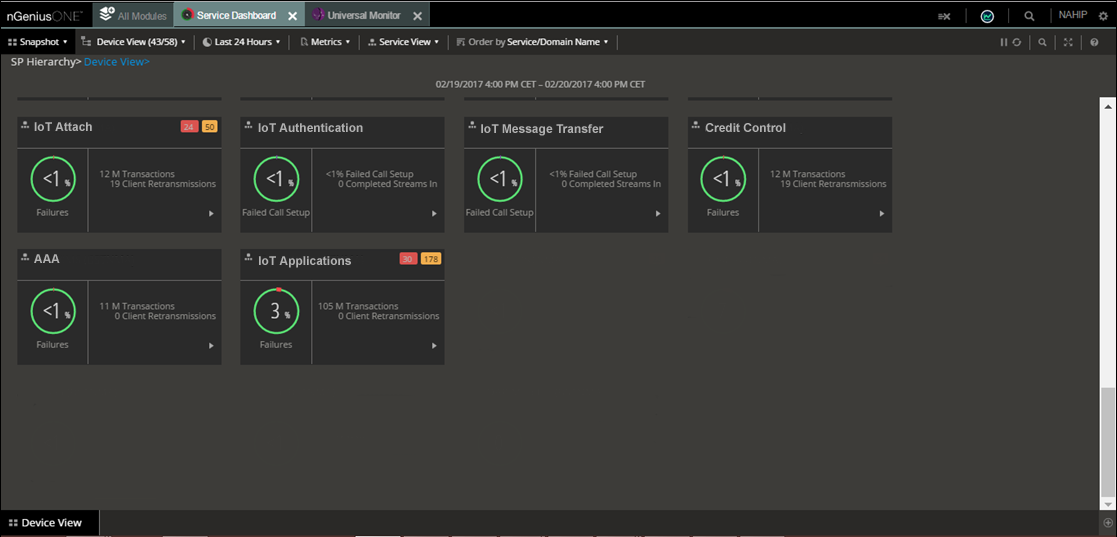Click the global search icon in header
This screenshot has width=1117, height=537.
pyautogui.click(x=1029, y=16)
